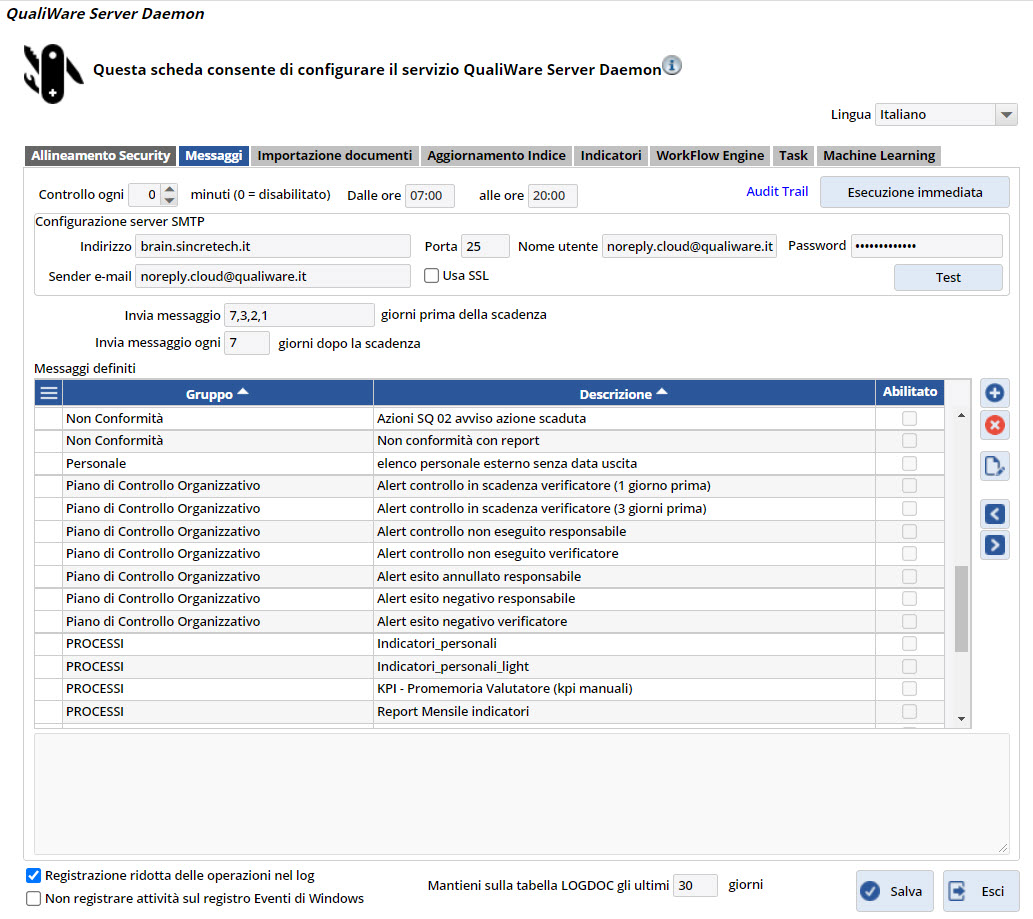This screenshot has height=919, width=1033.
Task: Open the Machine Learning tab
Action: (878, 156)
